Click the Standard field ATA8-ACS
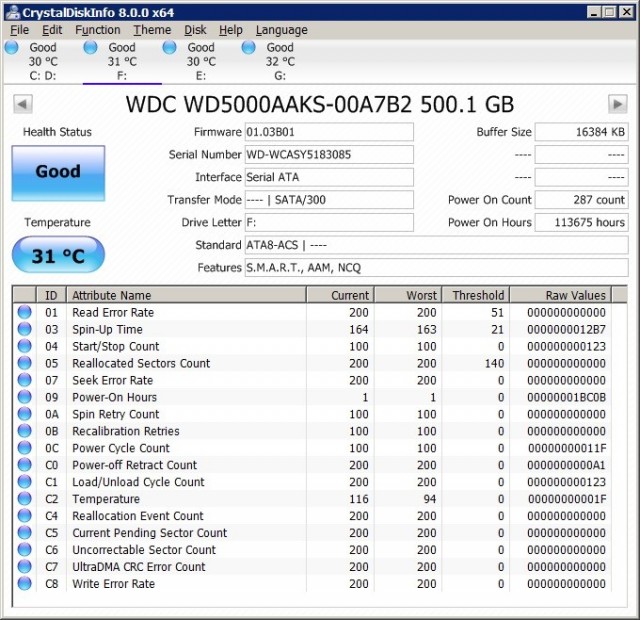This screenshot has width=640, height=620. click(436, 245)
